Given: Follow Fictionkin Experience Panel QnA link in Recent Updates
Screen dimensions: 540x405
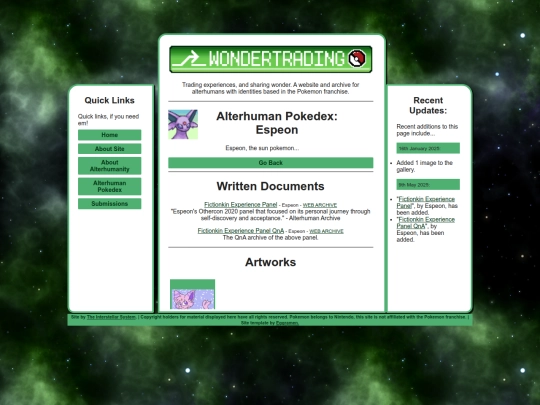Looking at the screenshot, I should click(426, 223).
